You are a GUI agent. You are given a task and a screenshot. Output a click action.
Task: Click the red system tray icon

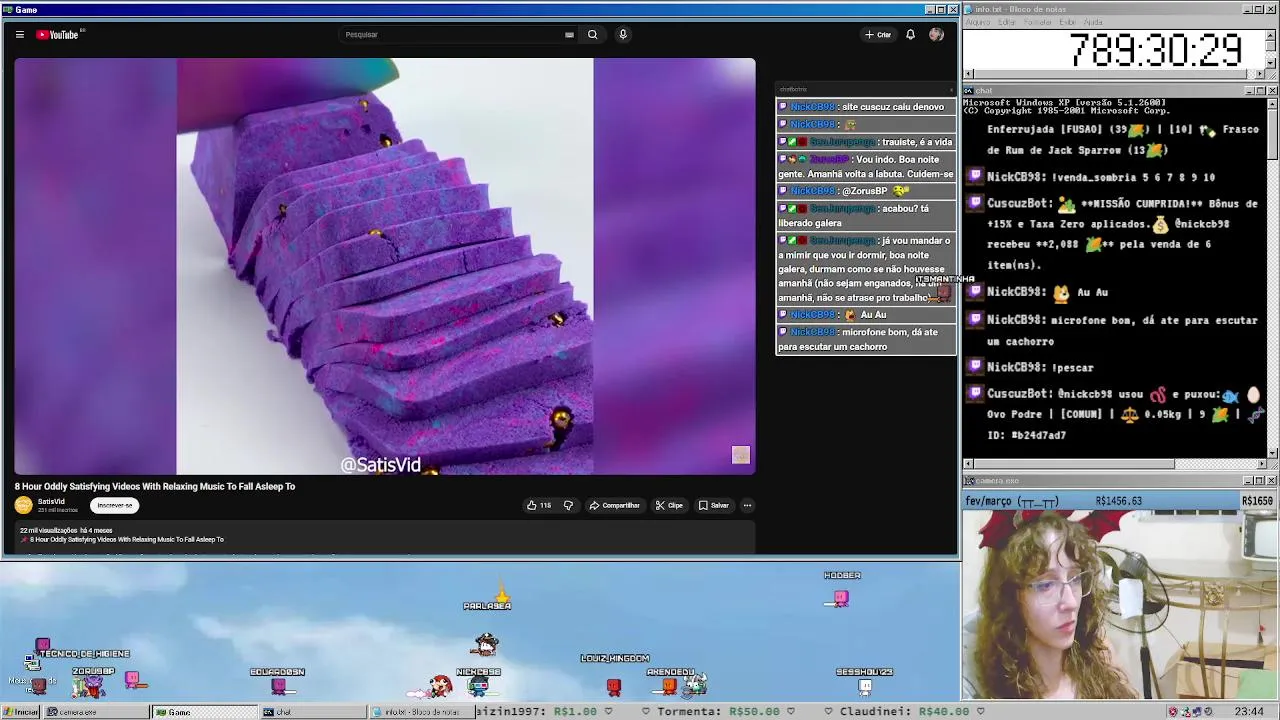click(x=1173, y=711)
